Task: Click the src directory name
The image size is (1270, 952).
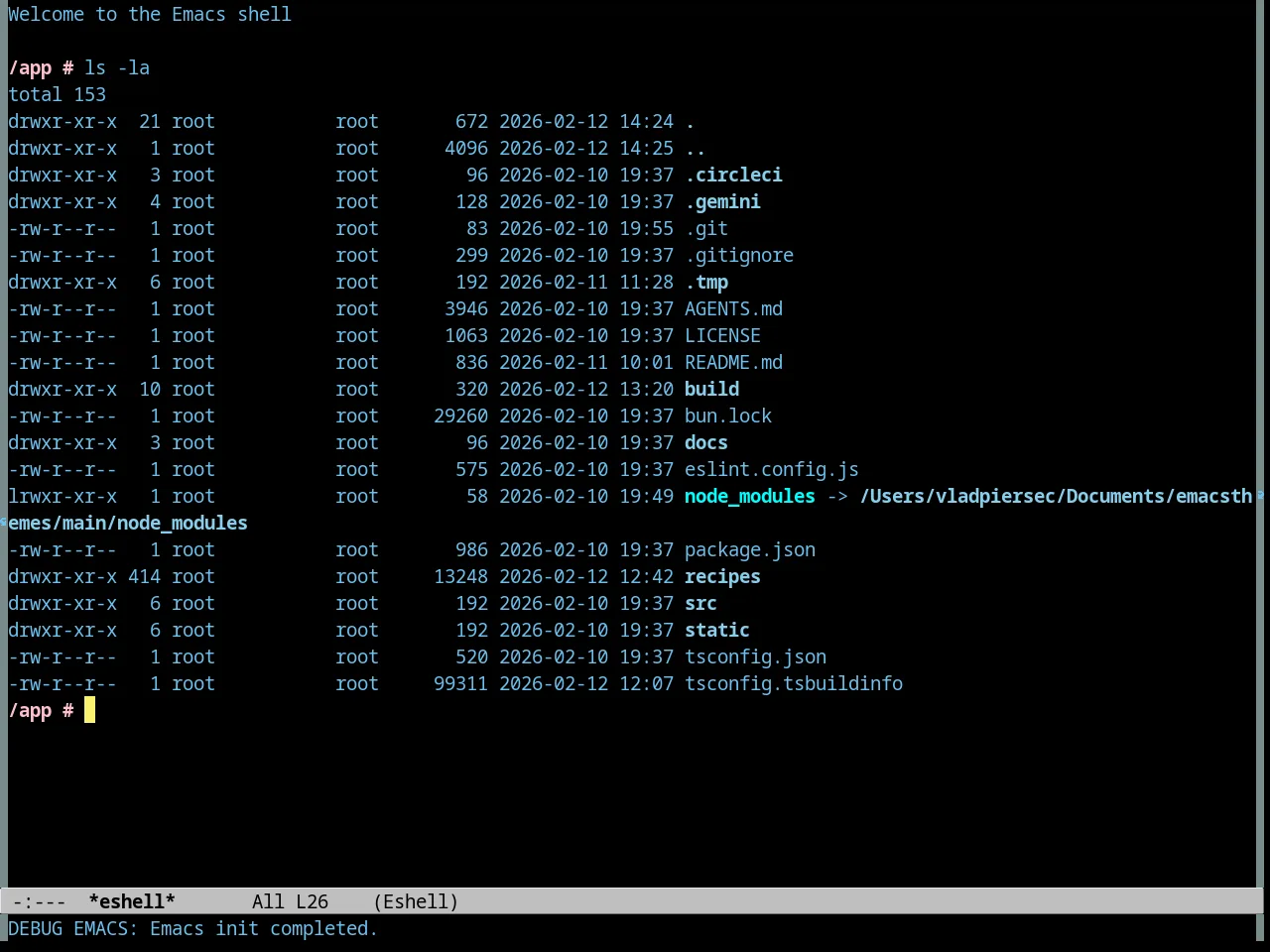Action: pyautogui.click(x=700, y=603)
